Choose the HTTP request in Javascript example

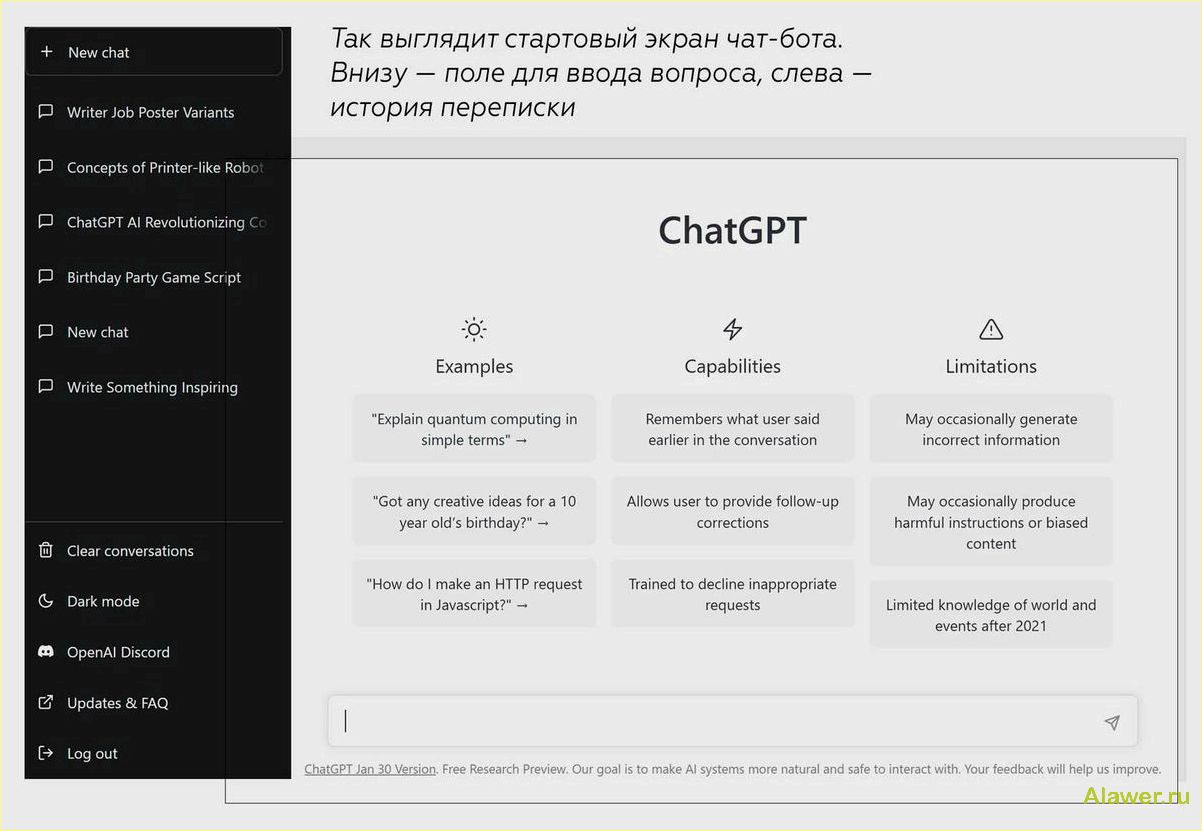pos(474,594)
